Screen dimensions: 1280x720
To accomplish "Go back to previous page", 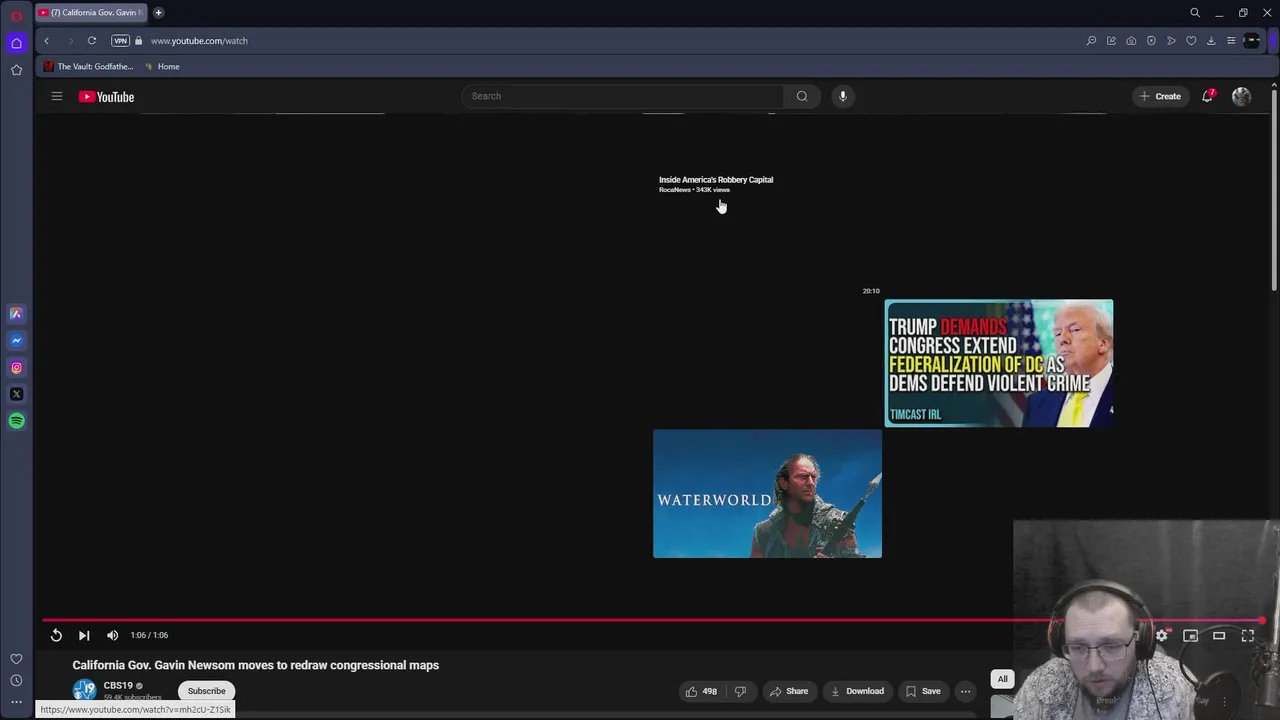I will pos(46,41).
